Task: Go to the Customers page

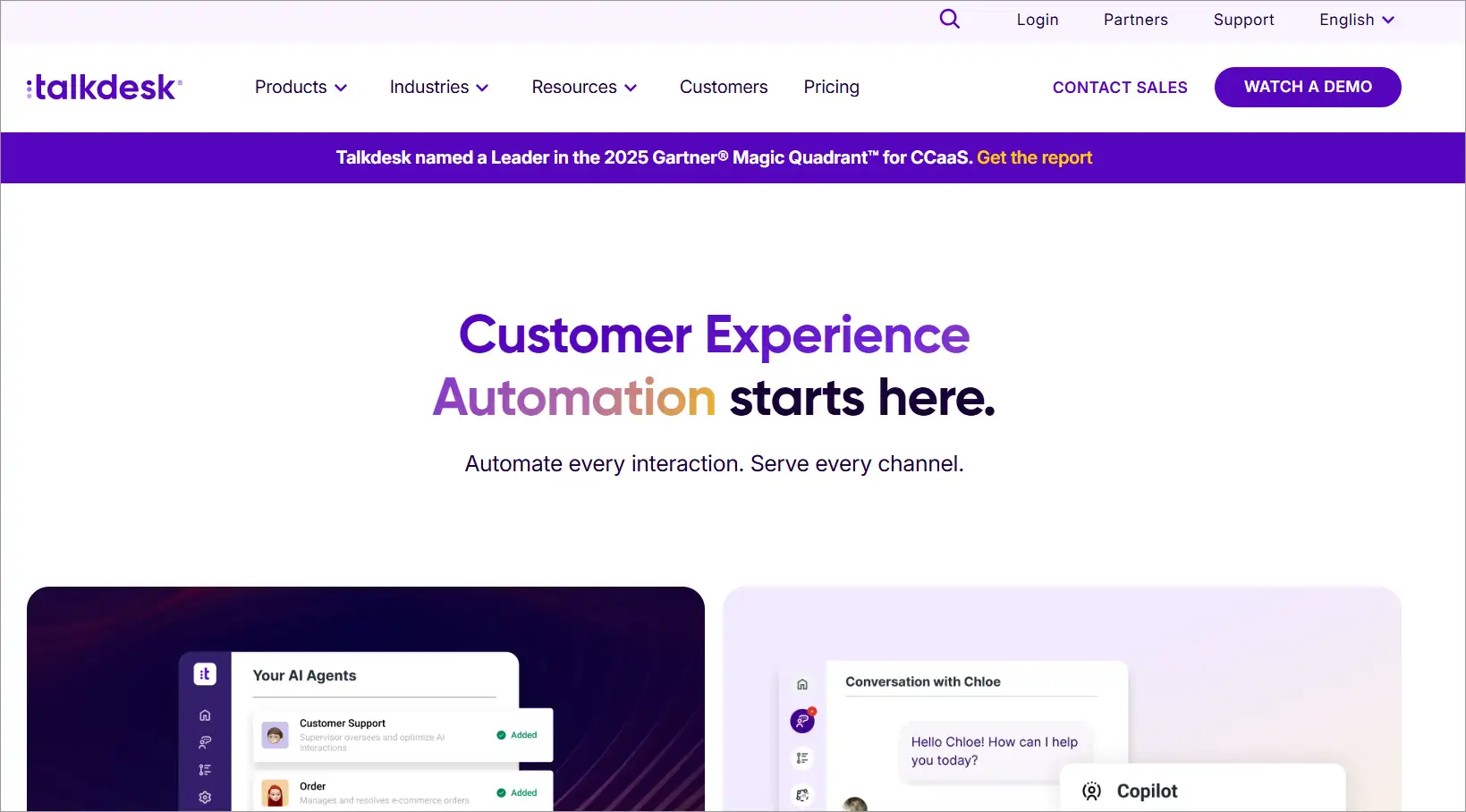Action: (724, 87)
